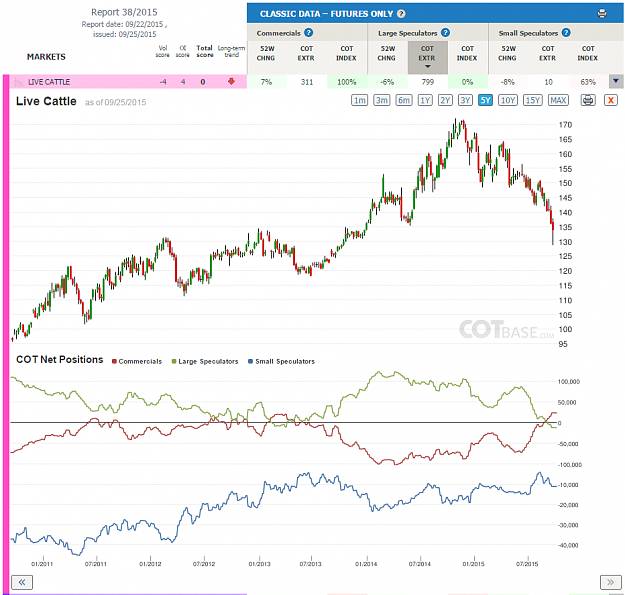Viewport: 625px width, 595px height.
Task: Print the Live Cattle chart
Action: point(588,100)
